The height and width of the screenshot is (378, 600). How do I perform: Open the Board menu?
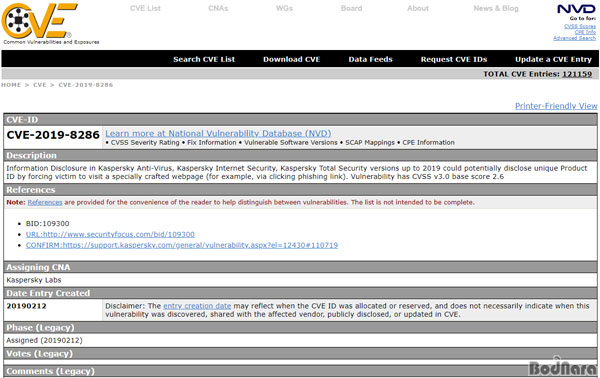(351, 8)
